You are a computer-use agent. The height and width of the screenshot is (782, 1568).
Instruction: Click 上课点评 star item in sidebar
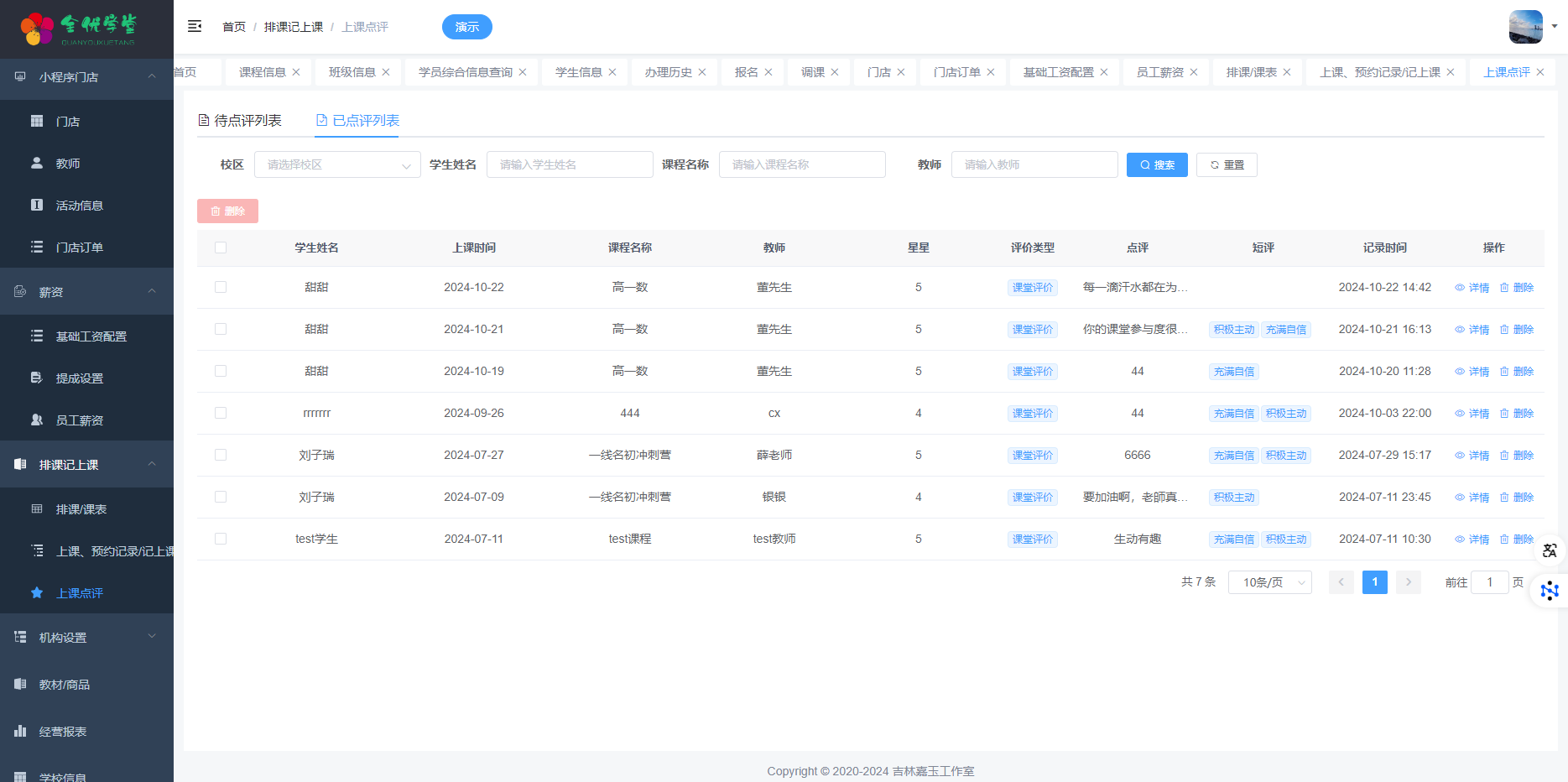[x=79, y=593]
